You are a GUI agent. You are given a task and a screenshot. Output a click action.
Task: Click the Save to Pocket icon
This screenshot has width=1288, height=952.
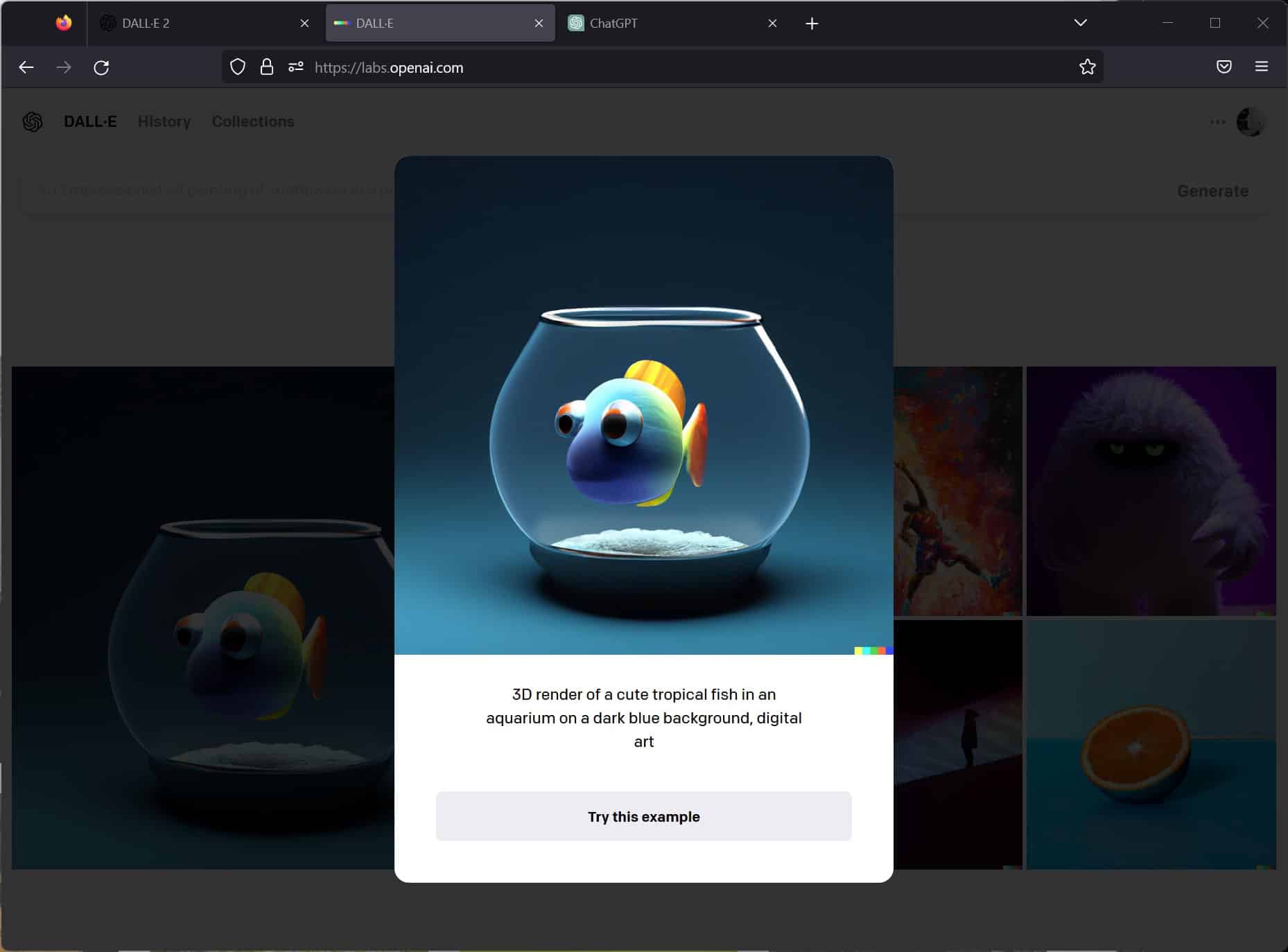coord(1224,67)
